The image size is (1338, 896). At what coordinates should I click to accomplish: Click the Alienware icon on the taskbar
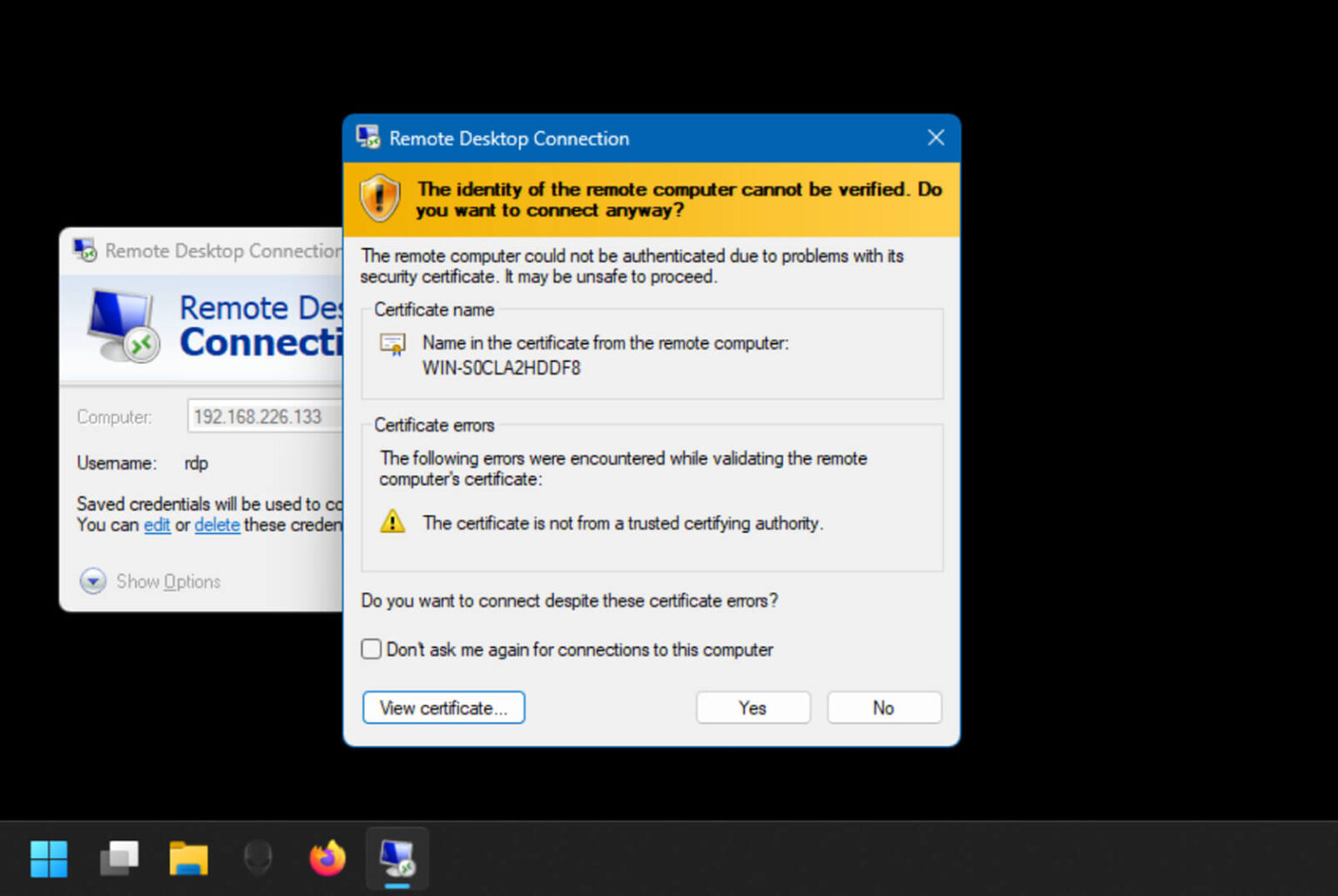point(258,858)
